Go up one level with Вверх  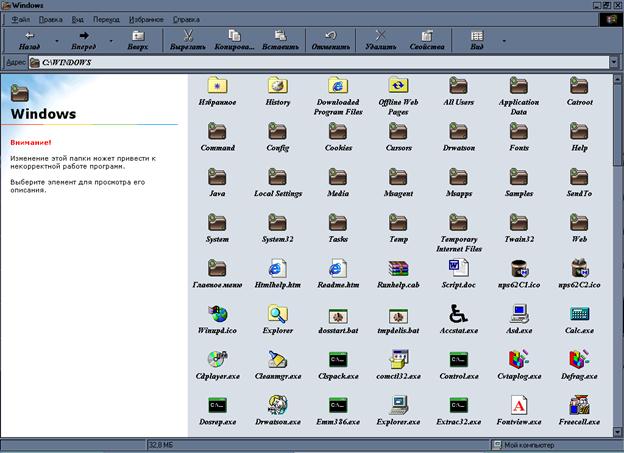point(138,41)
